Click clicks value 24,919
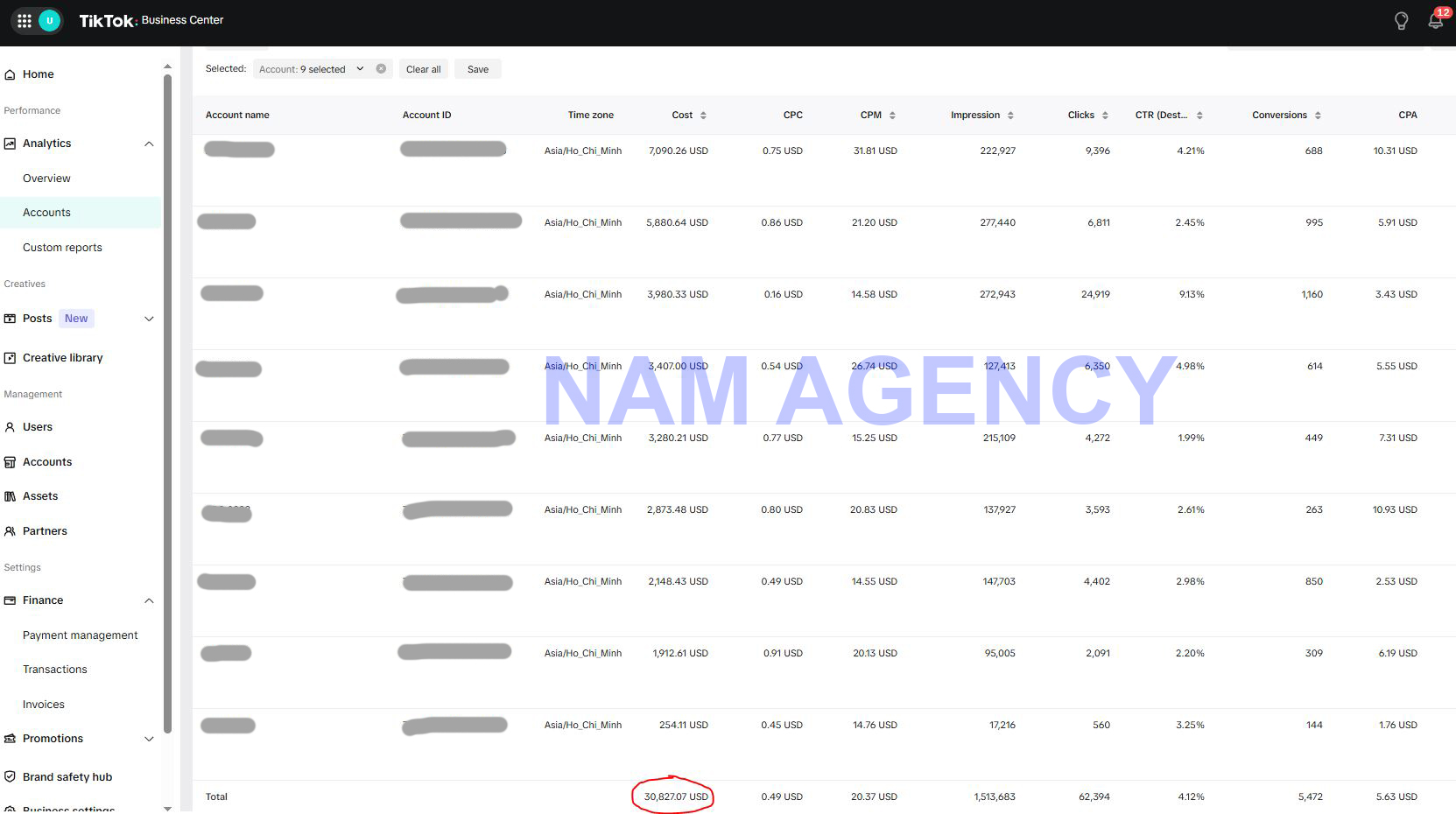1456x814 pixels. click(1095, 295)
